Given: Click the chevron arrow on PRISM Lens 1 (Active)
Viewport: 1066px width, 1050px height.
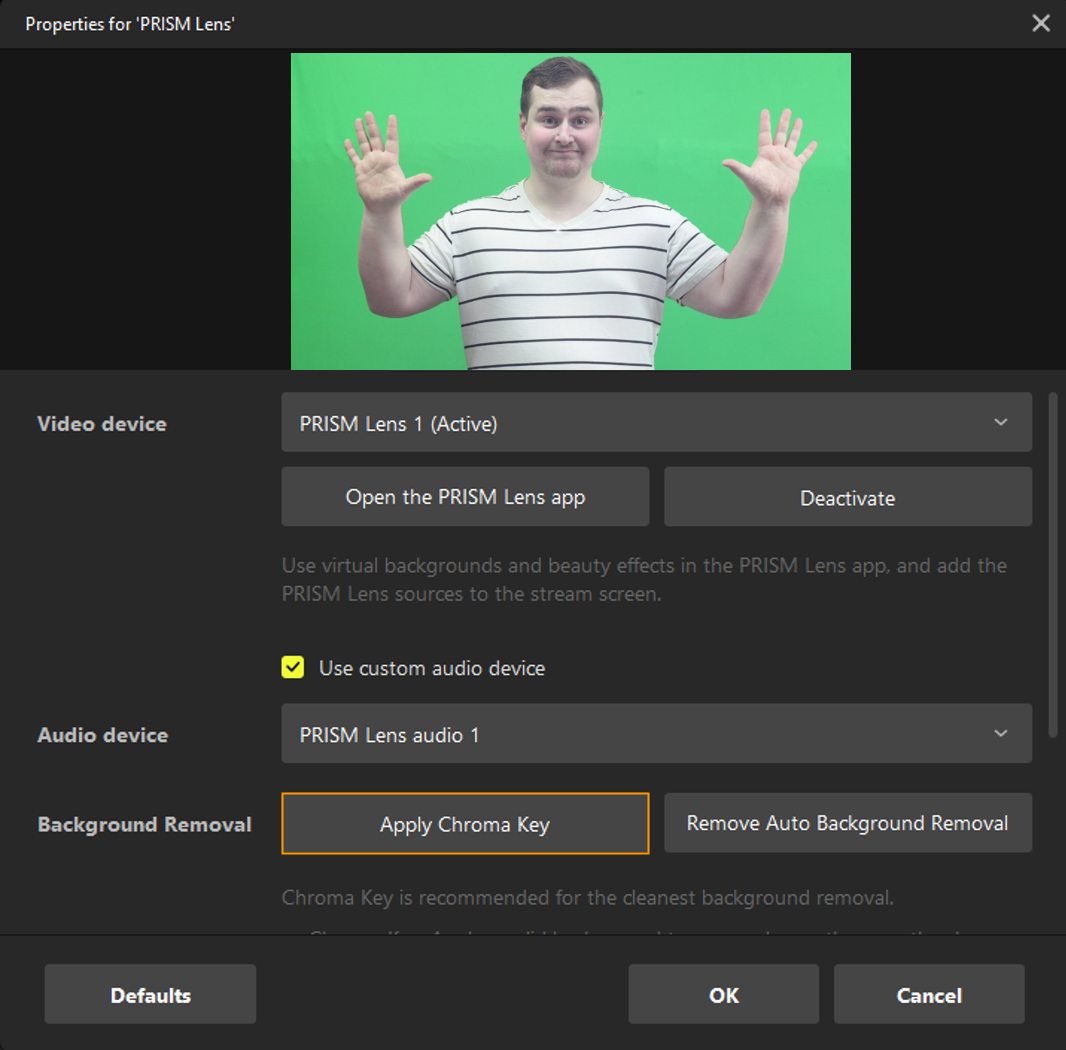Looking at the screenshot, I should pyautogui.click(x=1001, y=423).
